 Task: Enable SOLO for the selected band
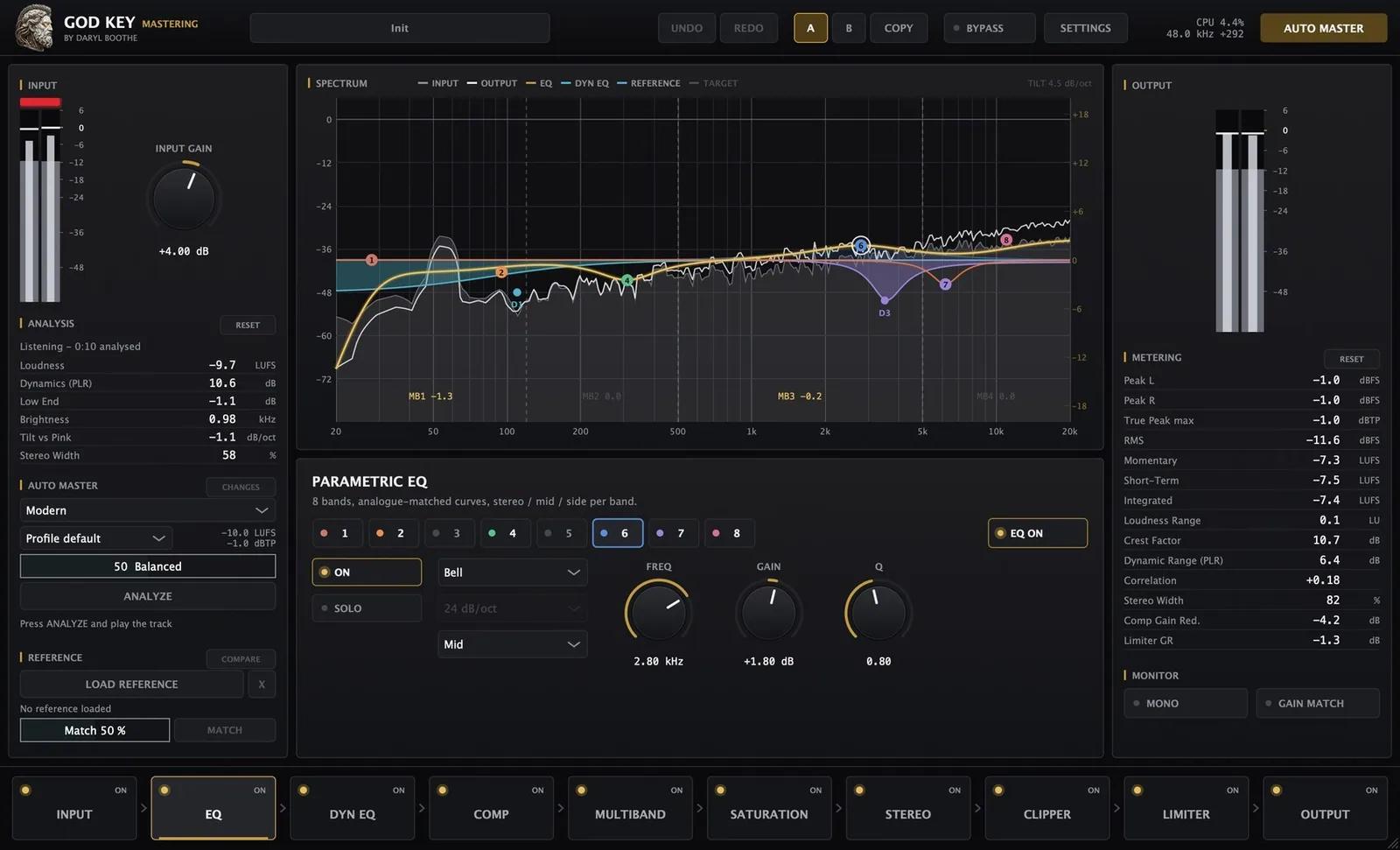[367, 608]
